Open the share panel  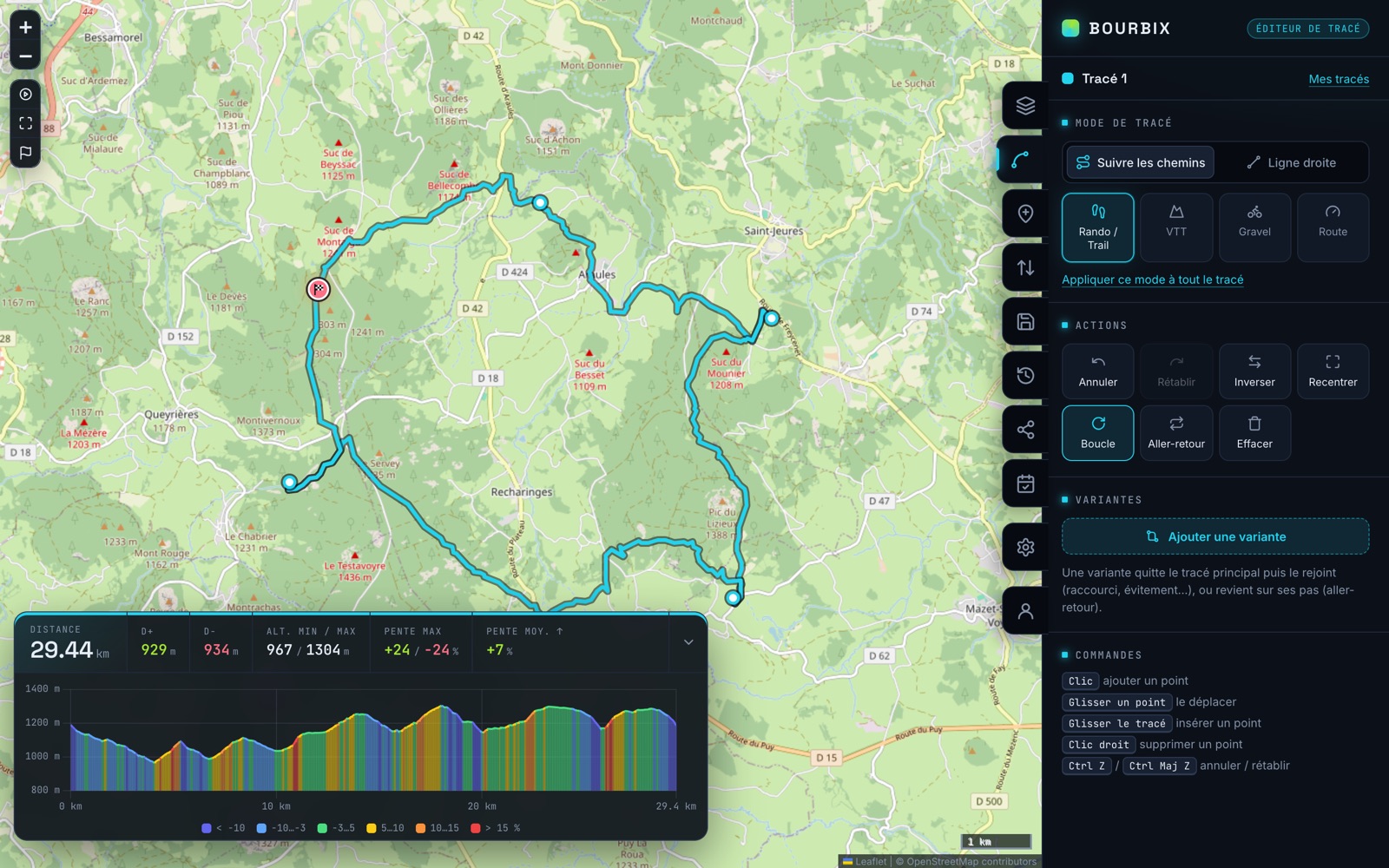click(x=1025, y=430)
